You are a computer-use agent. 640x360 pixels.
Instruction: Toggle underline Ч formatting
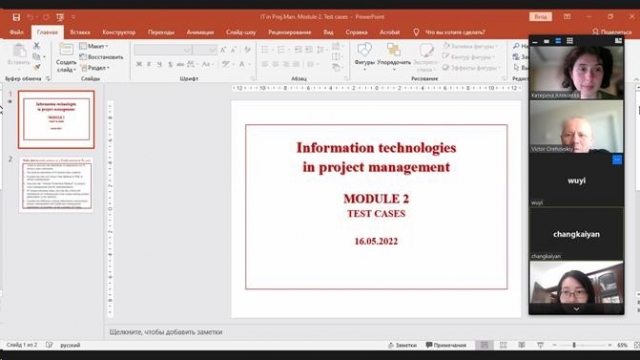coord(160,64)
